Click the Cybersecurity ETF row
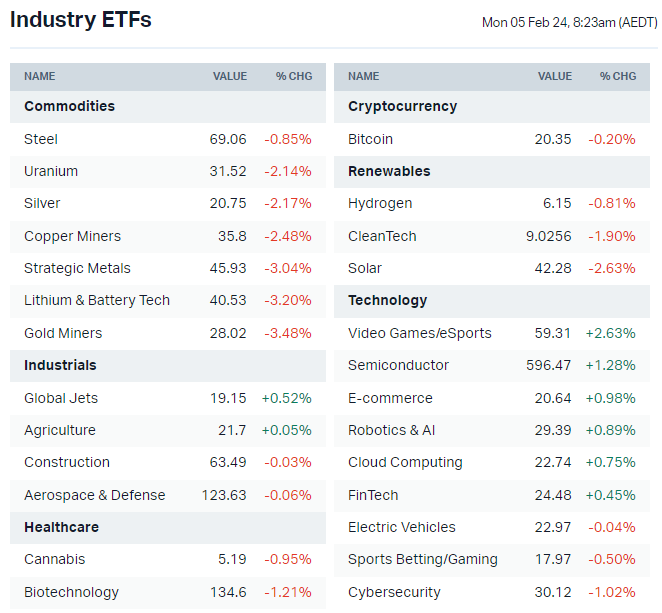 tap(394, 592)
